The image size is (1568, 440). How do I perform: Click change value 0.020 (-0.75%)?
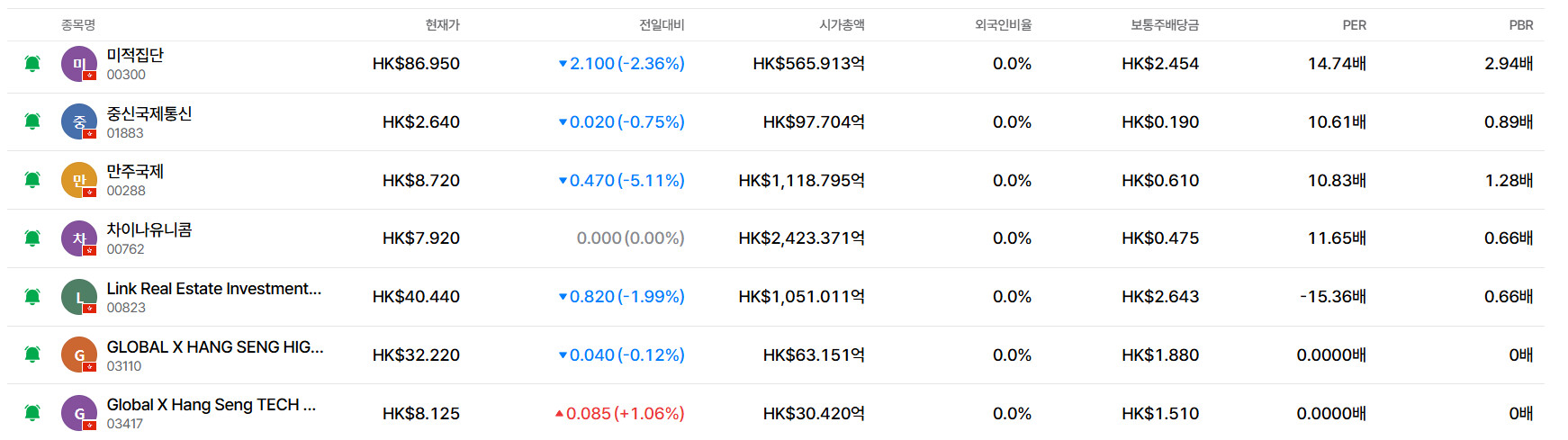[x=622, y=122]
